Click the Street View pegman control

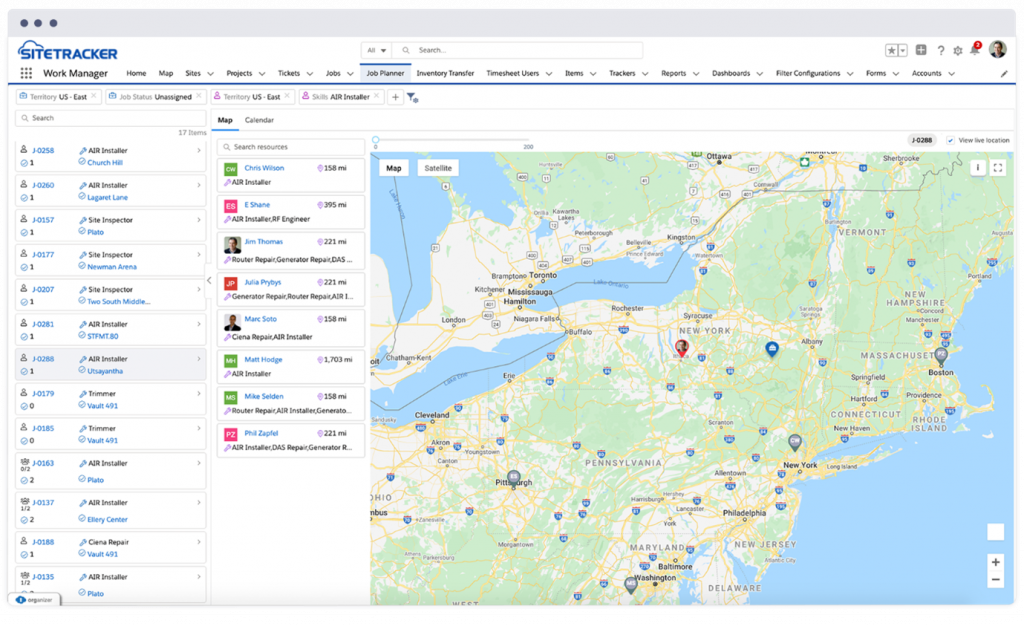pyautogui.click(x=995, y=532)
